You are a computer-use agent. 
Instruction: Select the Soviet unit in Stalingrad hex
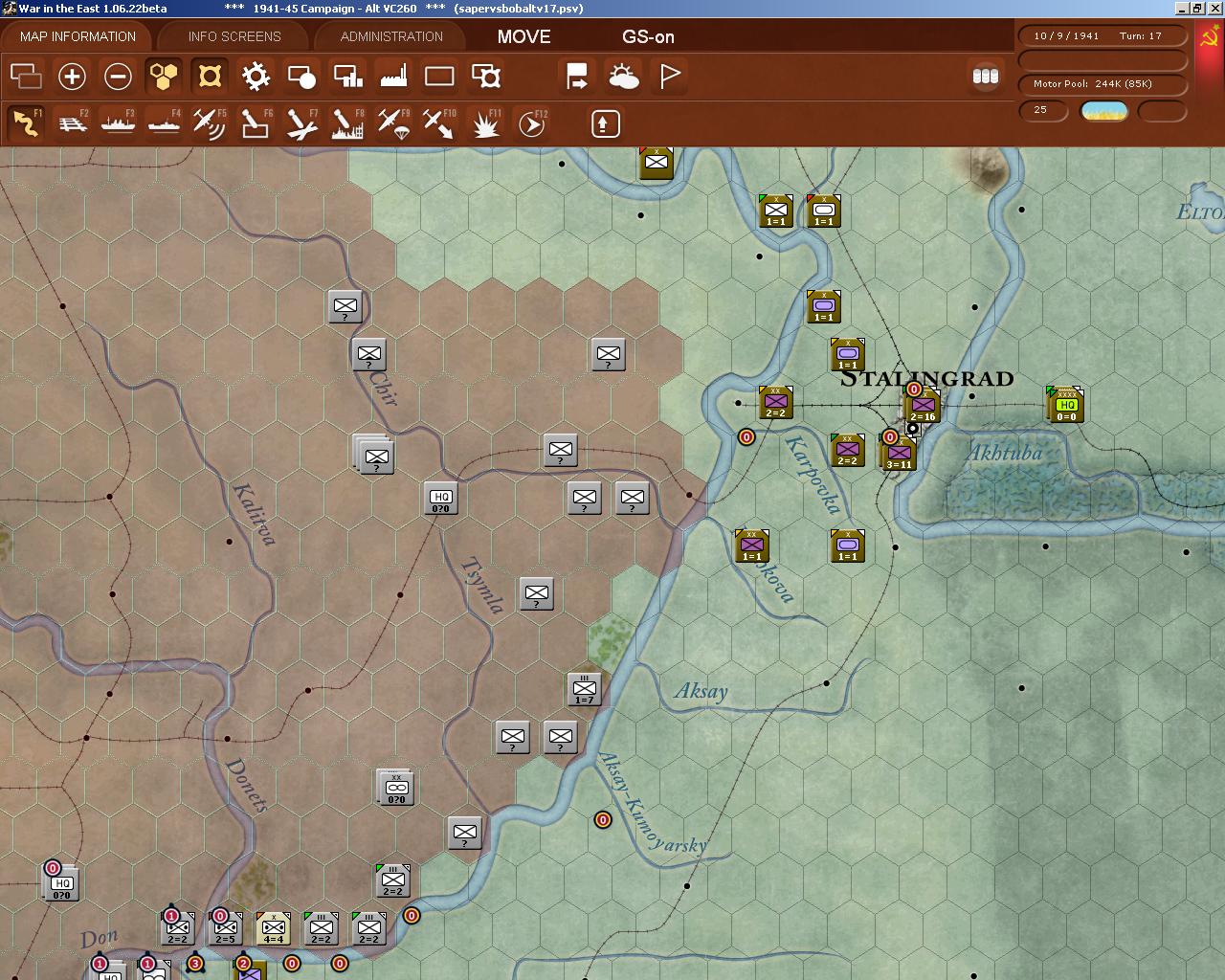click(x=923, y=405)
